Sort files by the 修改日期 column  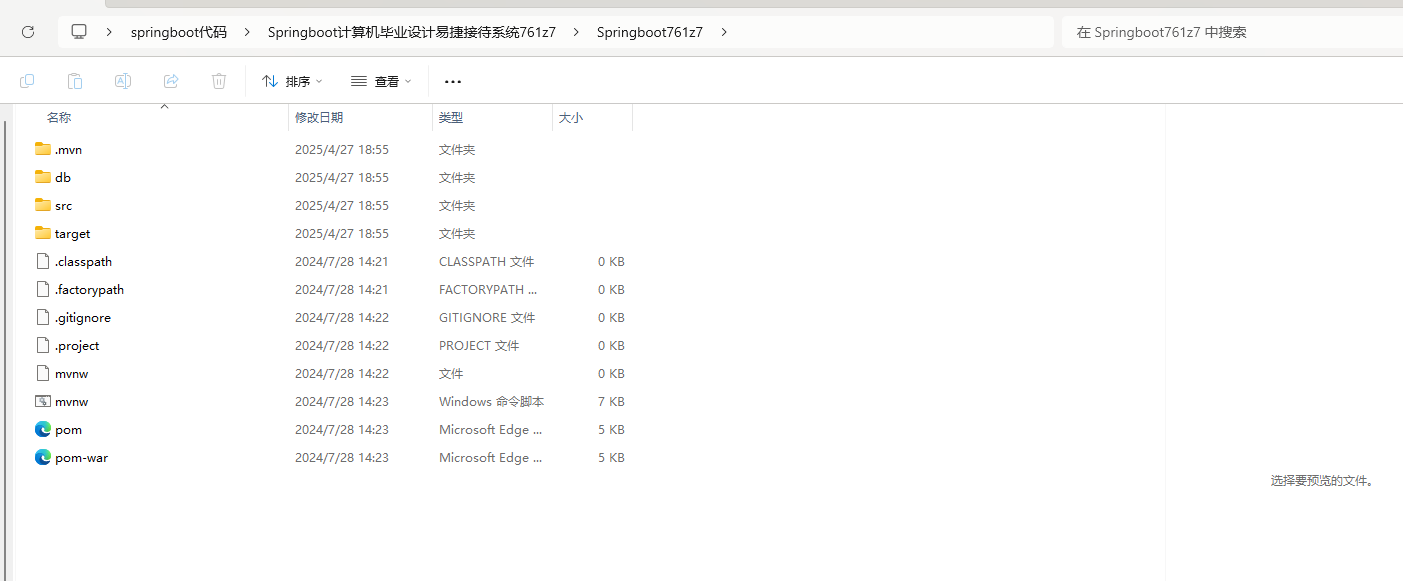pos(319,117)
